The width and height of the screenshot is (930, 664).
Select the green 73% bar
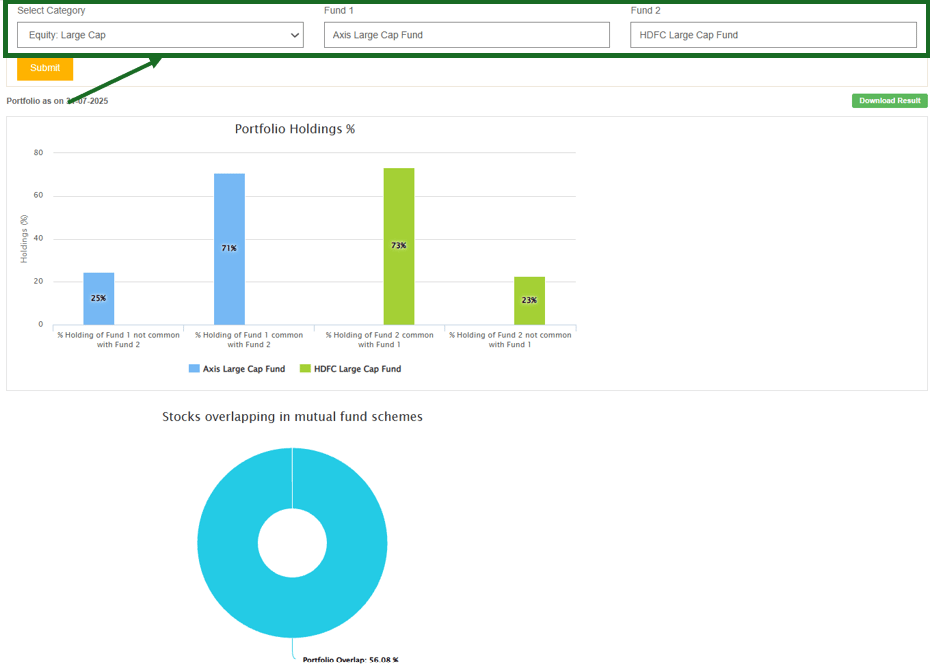tap(399, 246)
